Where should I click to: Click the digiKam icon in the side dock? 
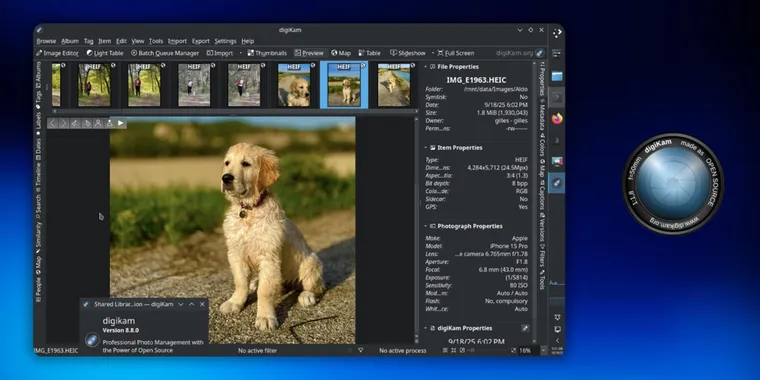(557, 183)
